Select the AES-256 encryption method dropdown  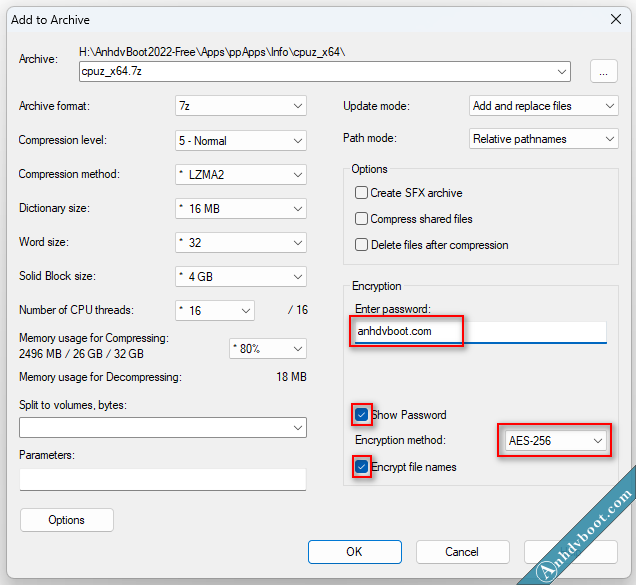555,440
